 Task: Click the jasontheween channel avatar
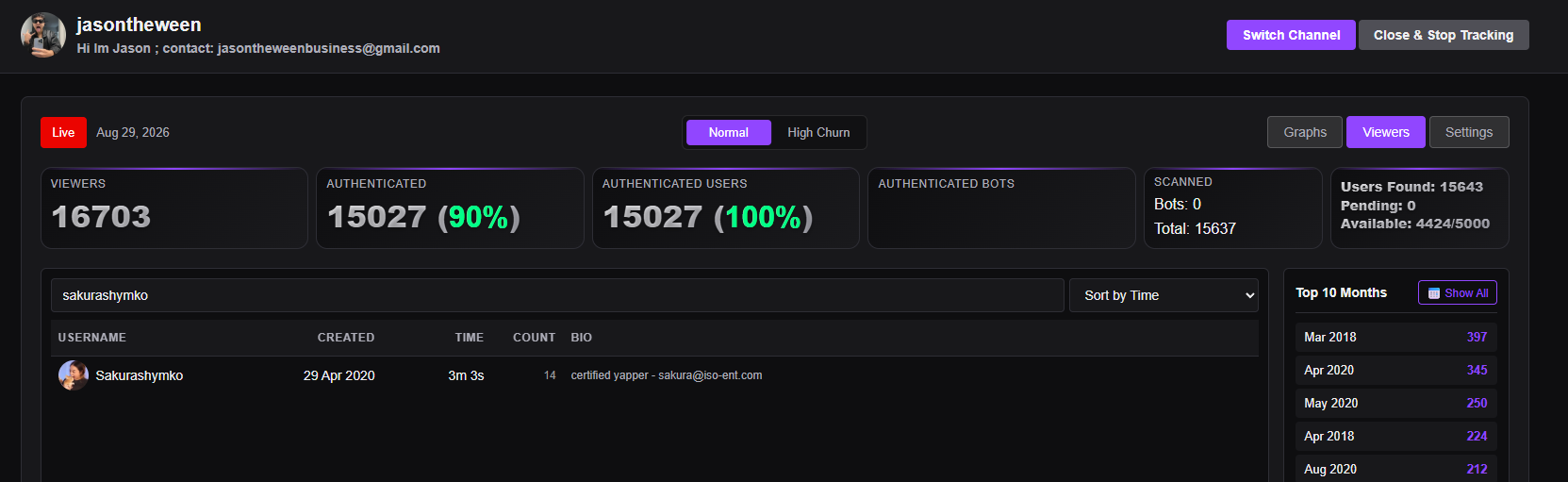click(43, 35)
